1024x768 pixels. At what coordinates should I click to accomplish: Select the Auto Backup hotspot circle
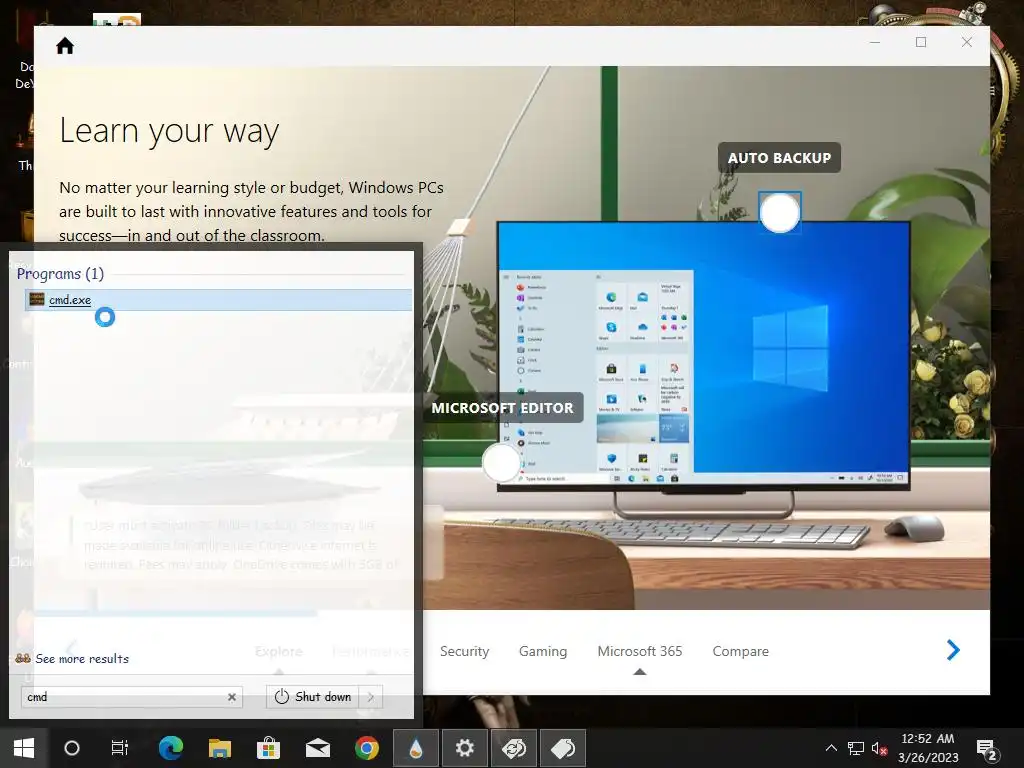(780, 213)
